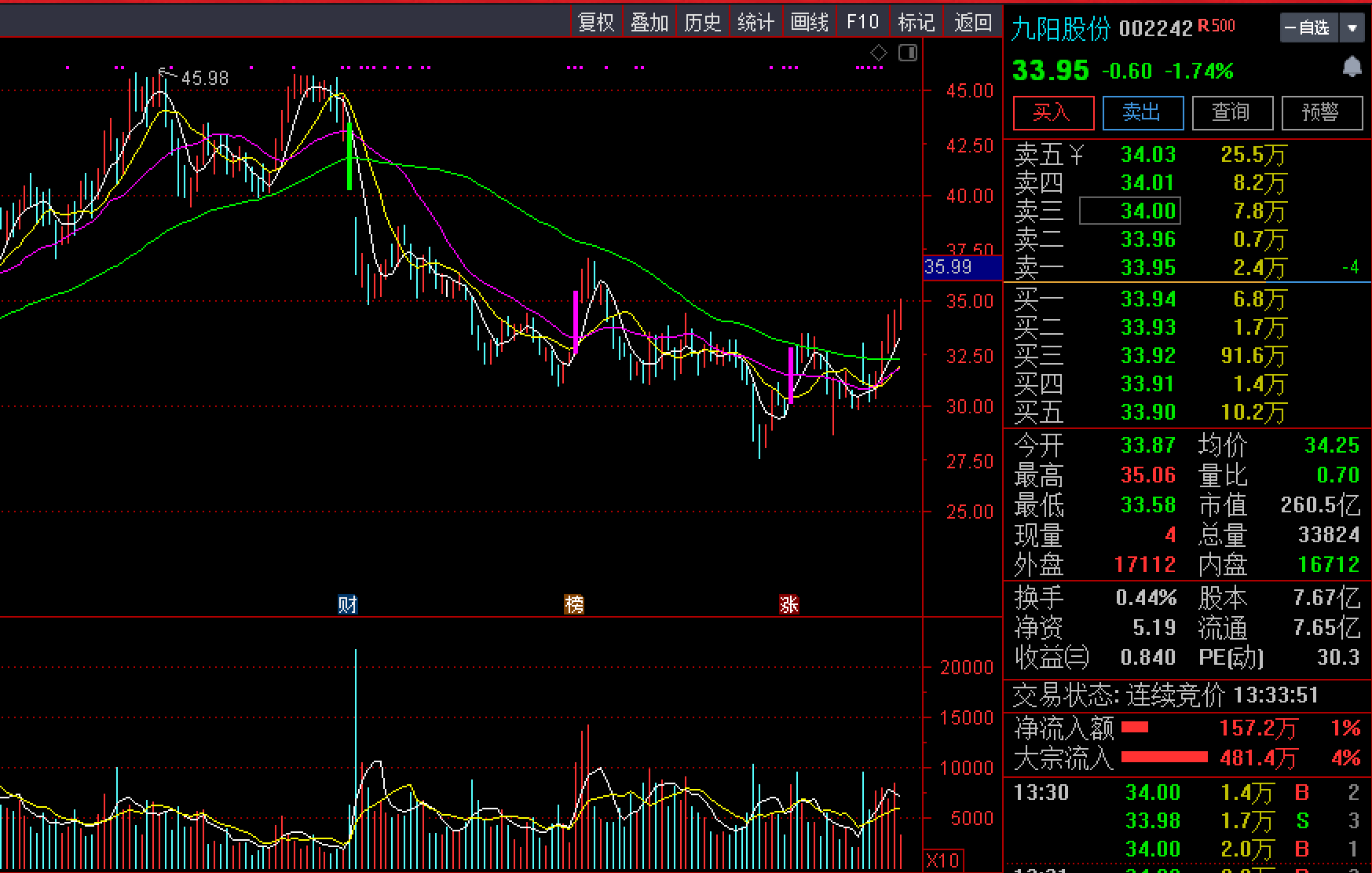This screenshot has height=873, width=1372.
Task: Click the 13:30 tick row time
Action: tap(1041, 793)
